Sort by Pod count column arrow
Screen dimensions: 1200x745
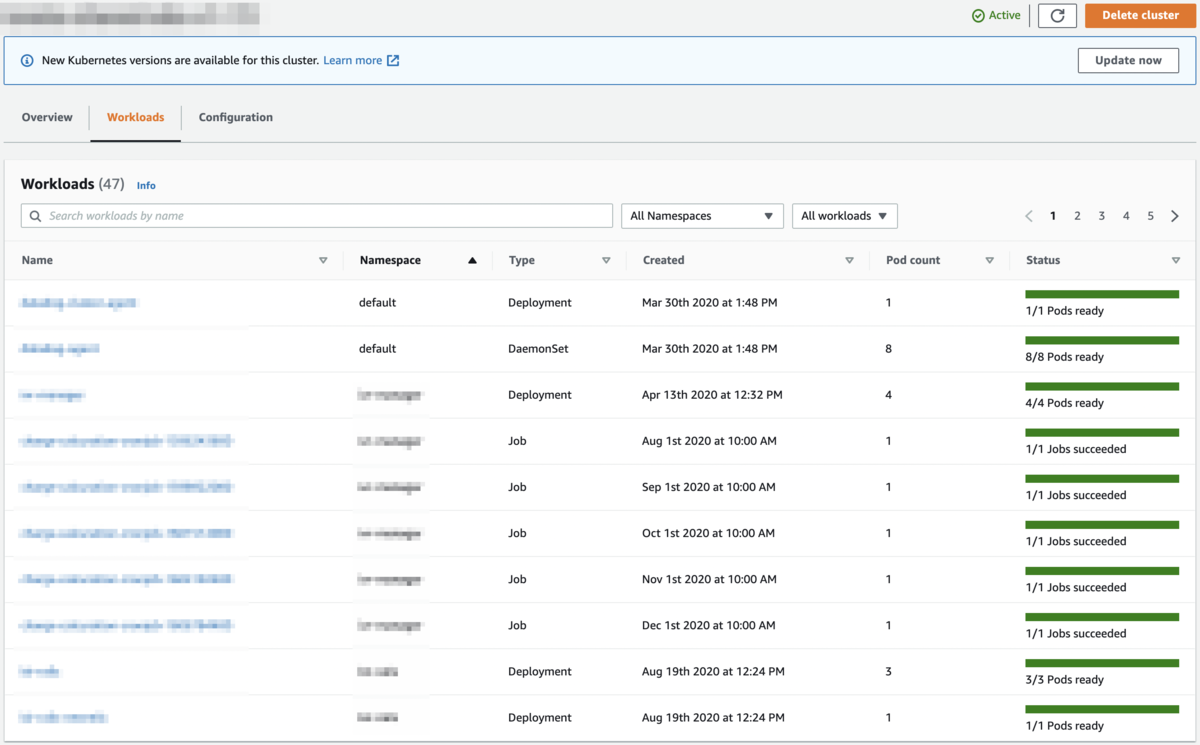(x=989, y=260)
